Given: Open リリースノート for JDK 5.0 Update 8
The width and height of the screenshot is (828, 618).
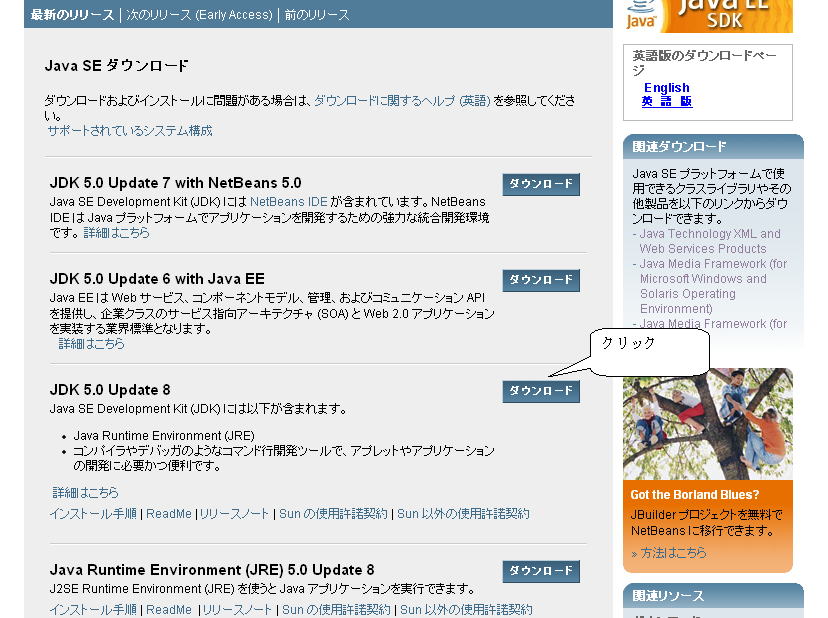Looking at the screenshot, I should tap(234, 513).
